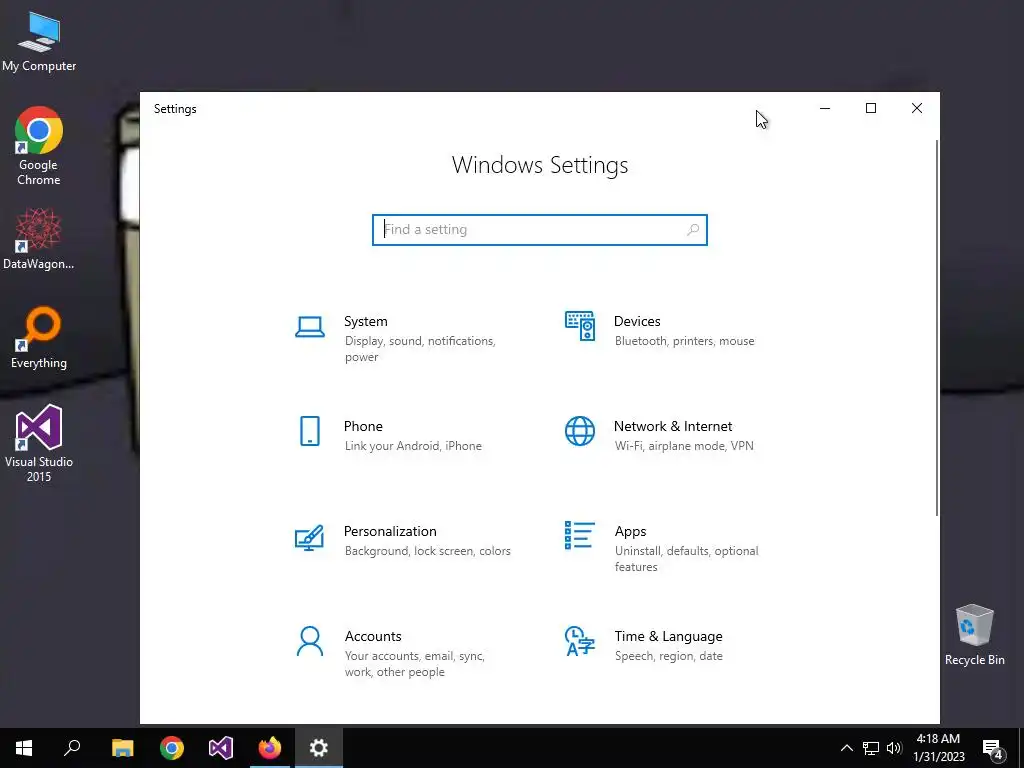The width and height of the screenshot is (1024, 768).
Task: Open Firefox from the taskbar
Action: coord(270,748)
